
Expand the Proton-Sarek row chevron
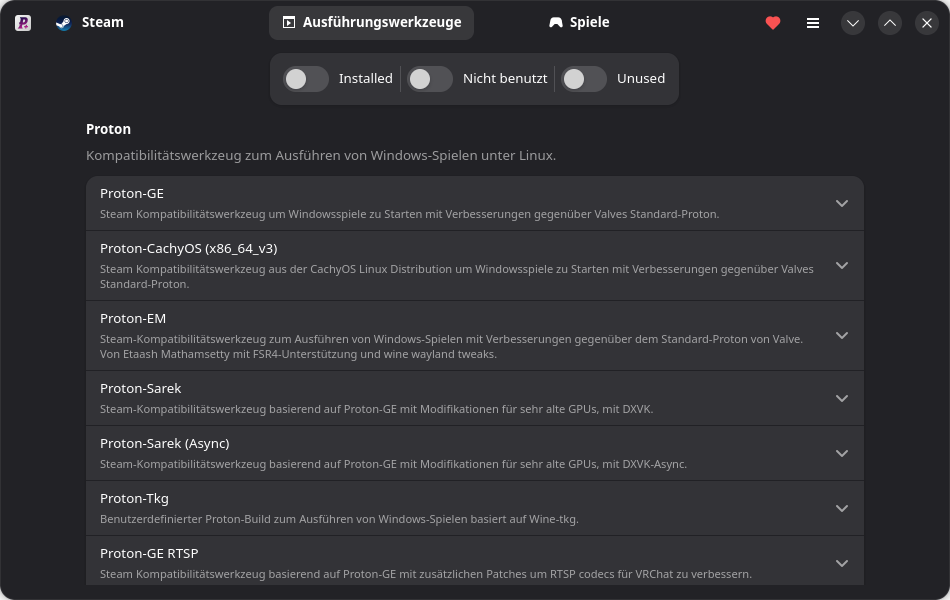[842, 398]
